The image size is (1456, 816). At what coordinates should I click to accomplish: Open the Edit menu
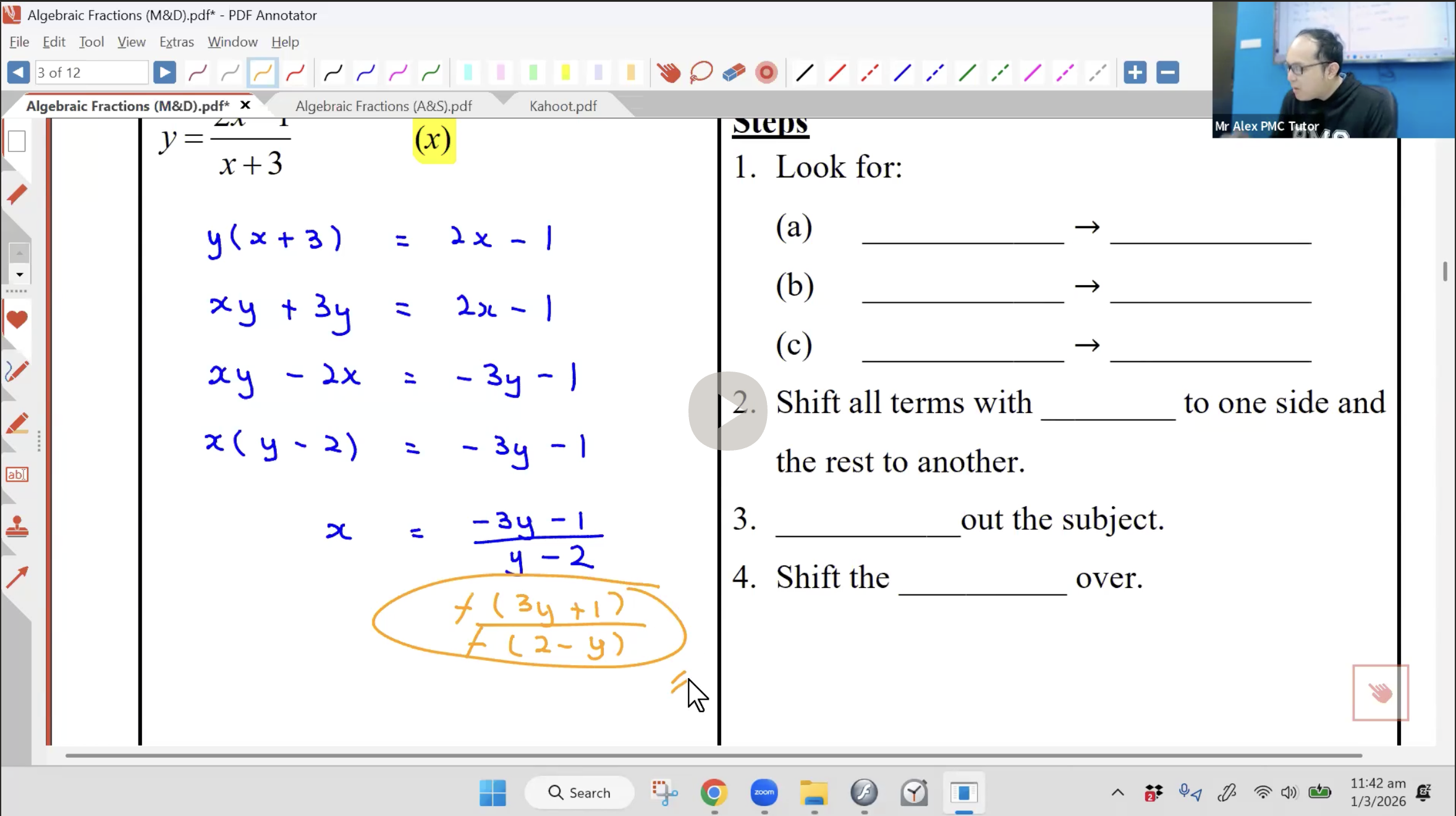coord(54,41)
